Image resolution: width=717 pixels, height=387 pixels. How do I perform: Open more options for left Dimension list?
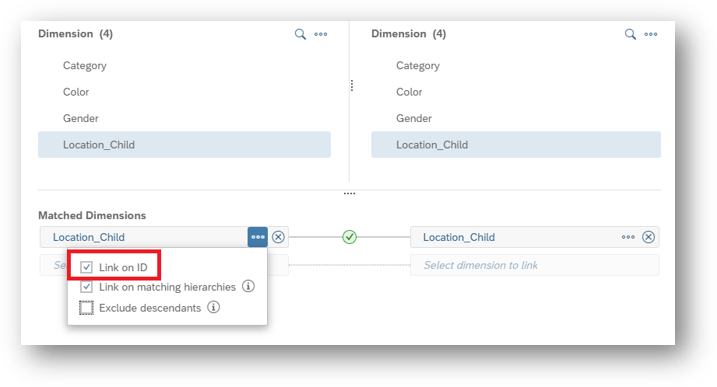click(x=321, y=34)
